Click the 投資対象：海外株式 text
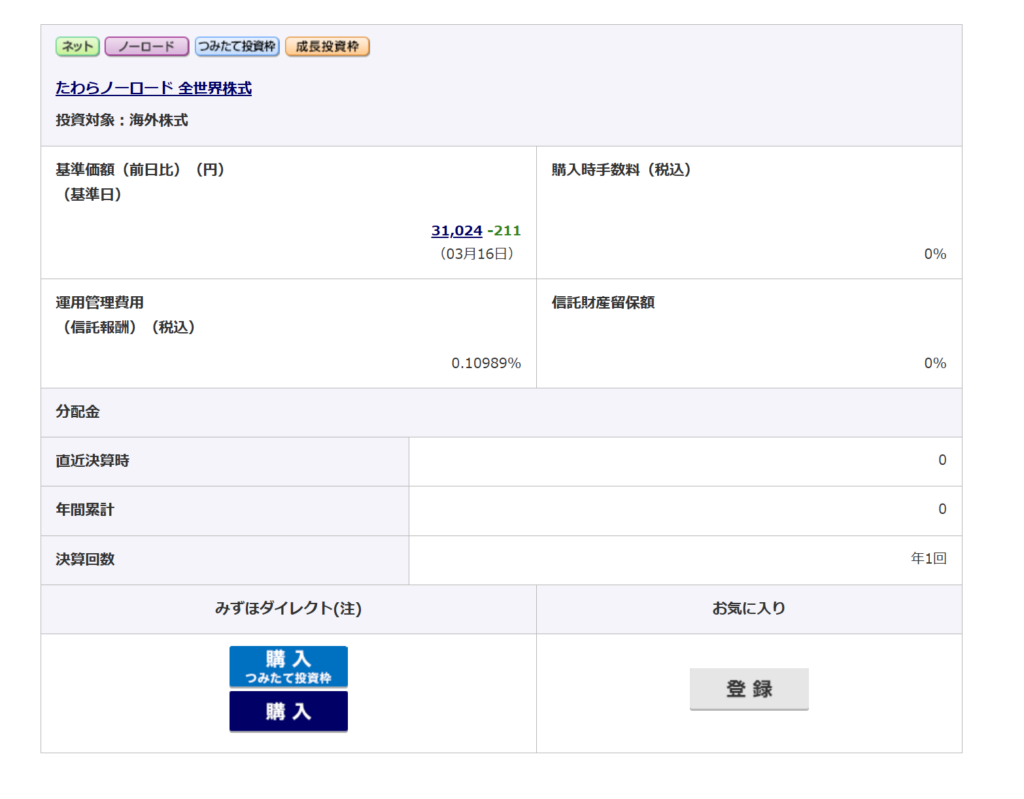This screenshot has width=1024, height=799. pos(122,121)
